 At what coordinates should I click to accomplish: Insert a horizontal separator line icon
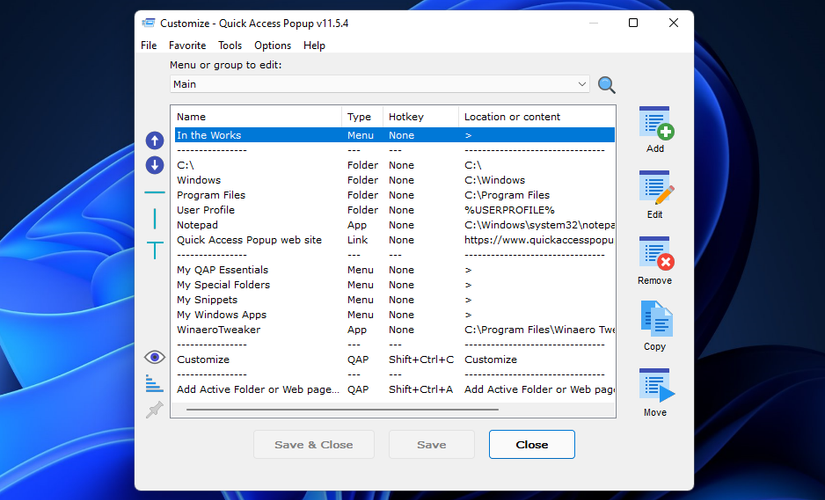155,193
